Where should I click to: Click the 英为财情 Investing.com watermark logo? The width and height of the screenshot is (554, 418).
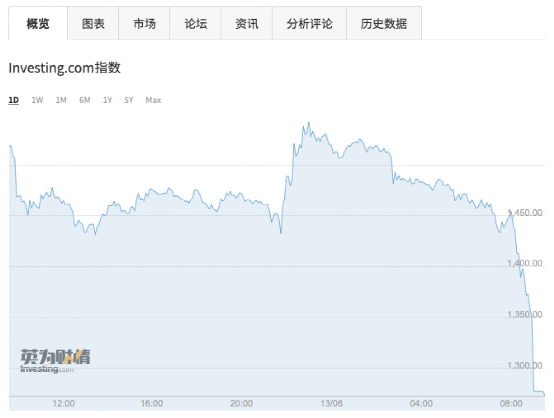(x=55, y=361)
